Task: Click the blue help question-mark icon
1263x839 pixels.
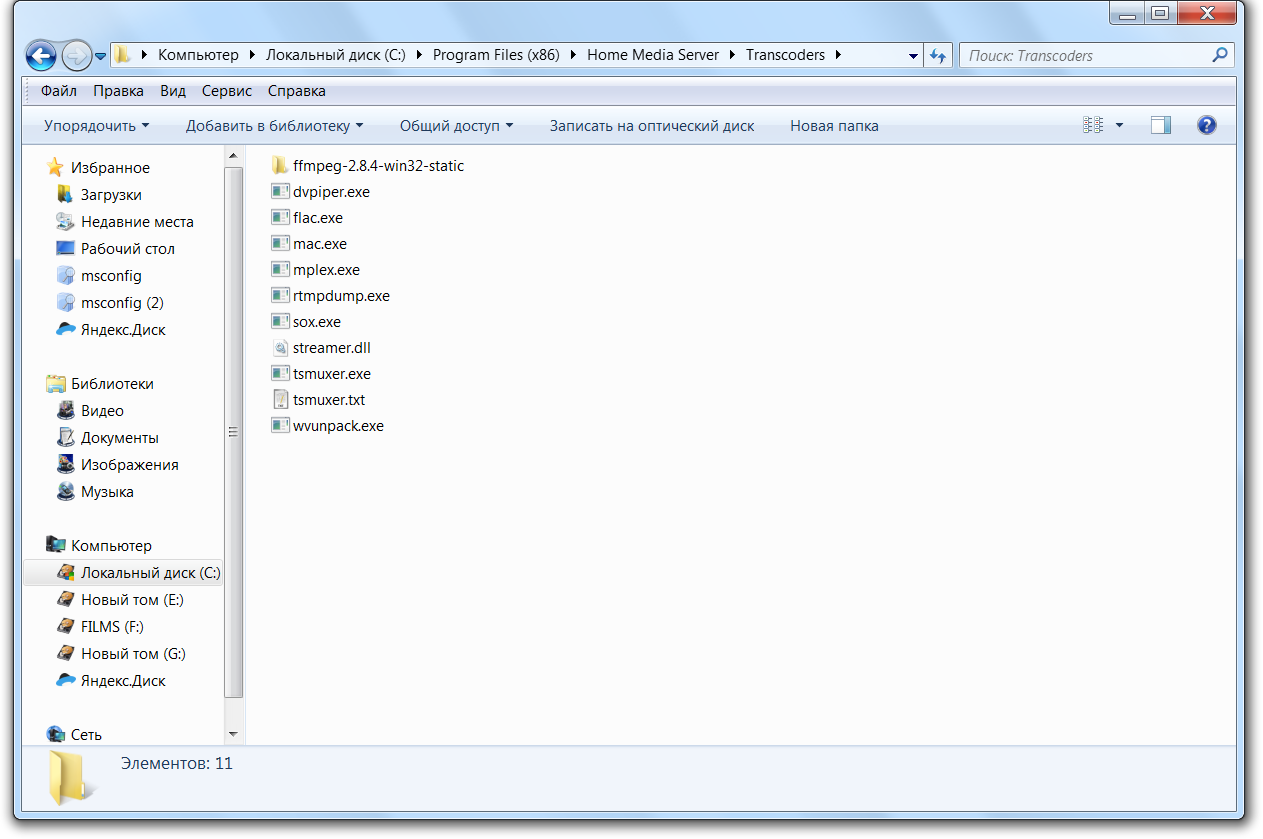Action: tap(1207, 126)
